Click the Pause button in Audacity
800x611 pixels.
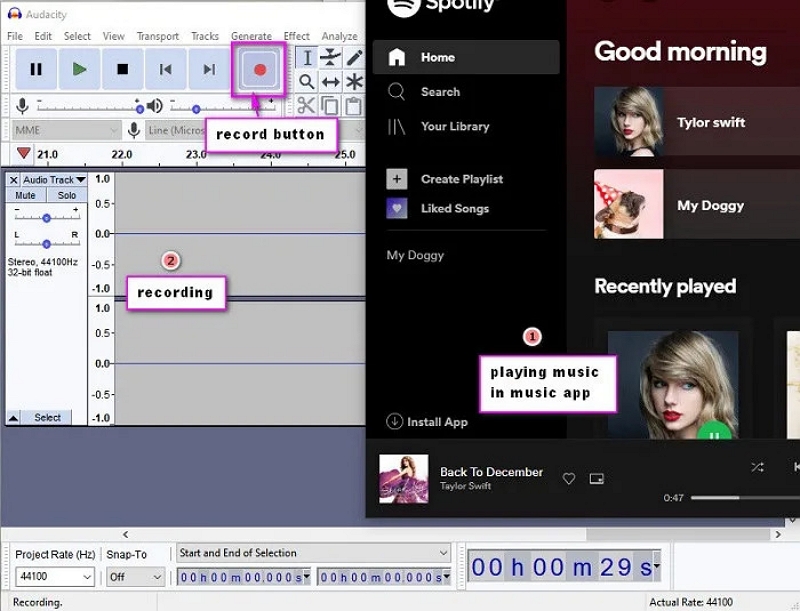tap(36, 69)
